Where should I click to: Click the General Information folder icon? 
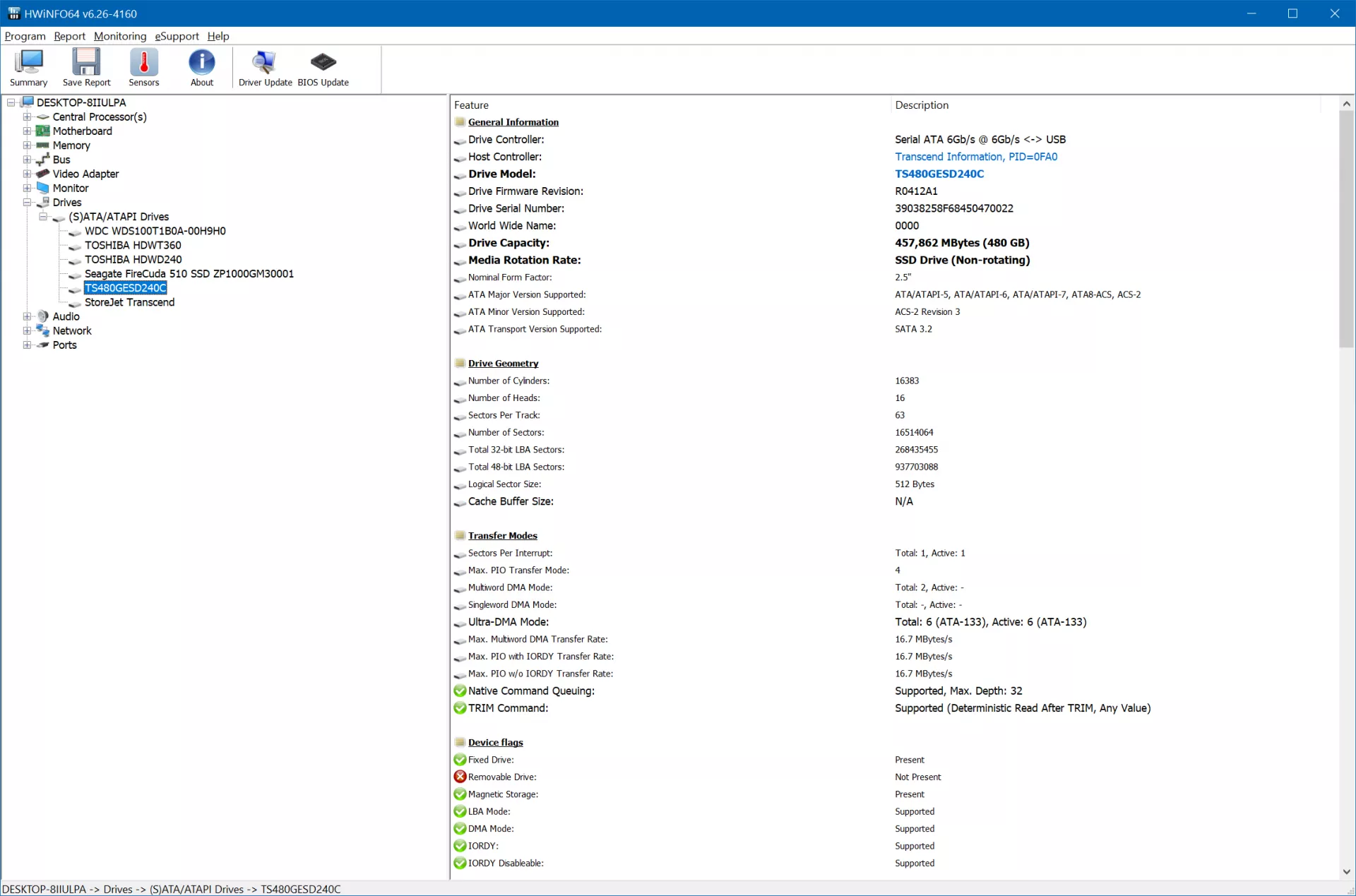click(x=460, y=122)
